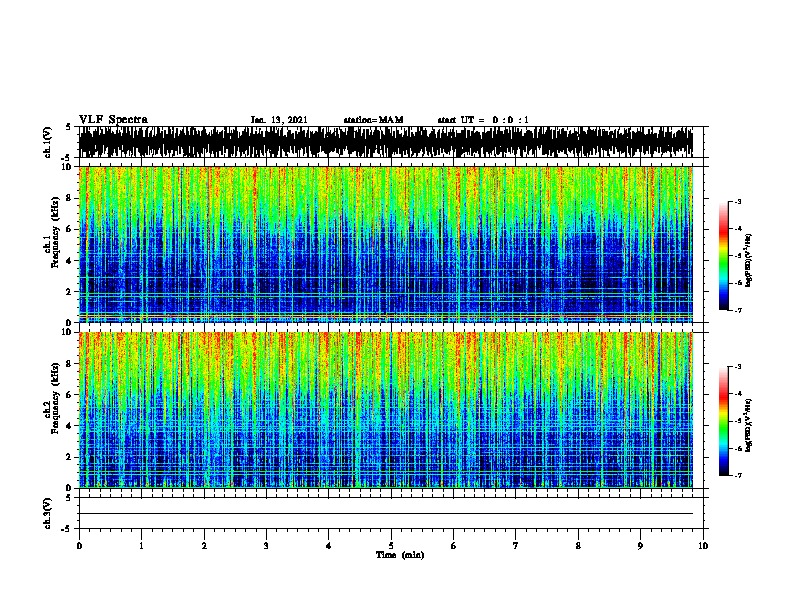Click the ch.1 spectrogram color scale bar
The image size is (792, 612).
(724, 256)
